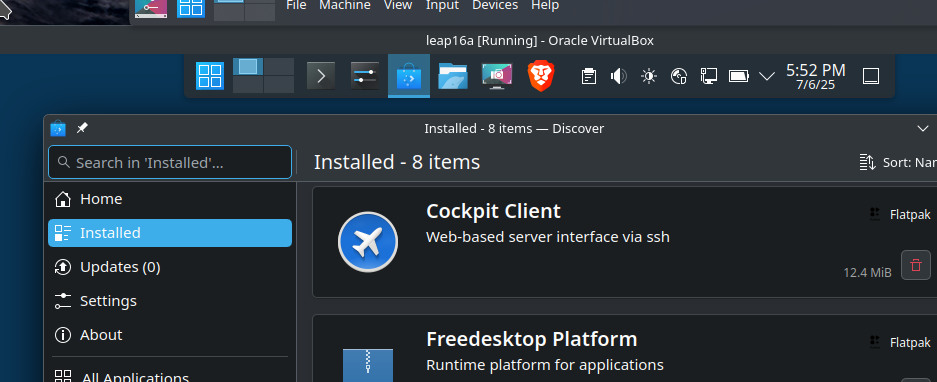This screenshot has height=382, width=937.
Task: Open Dolphin file manager from panel
Action: point(452,76)
